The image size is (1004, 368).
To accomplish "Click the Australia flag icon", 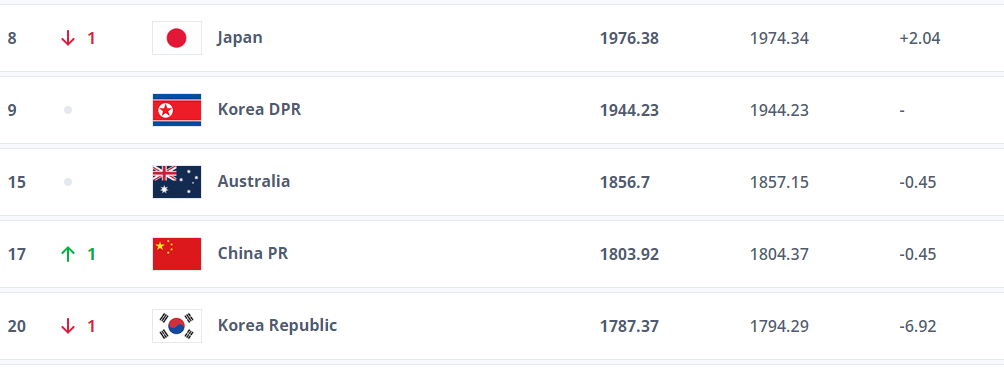I will pos(177,182).
